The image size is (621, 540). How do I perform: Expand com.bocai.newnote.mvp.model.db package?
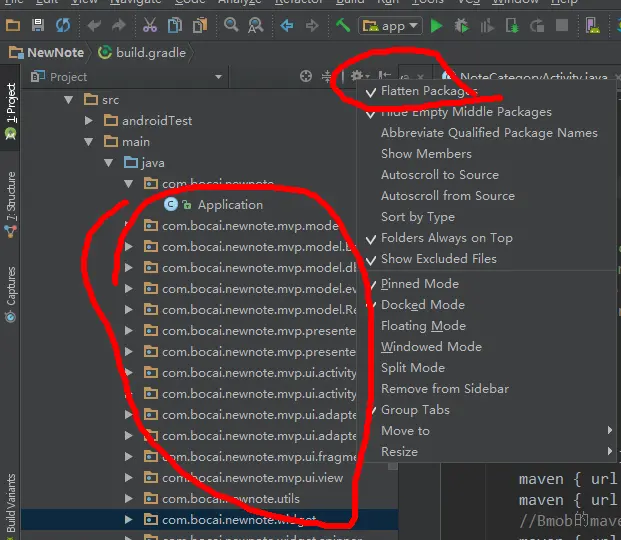pyautogui.click(x=129, y=268)
